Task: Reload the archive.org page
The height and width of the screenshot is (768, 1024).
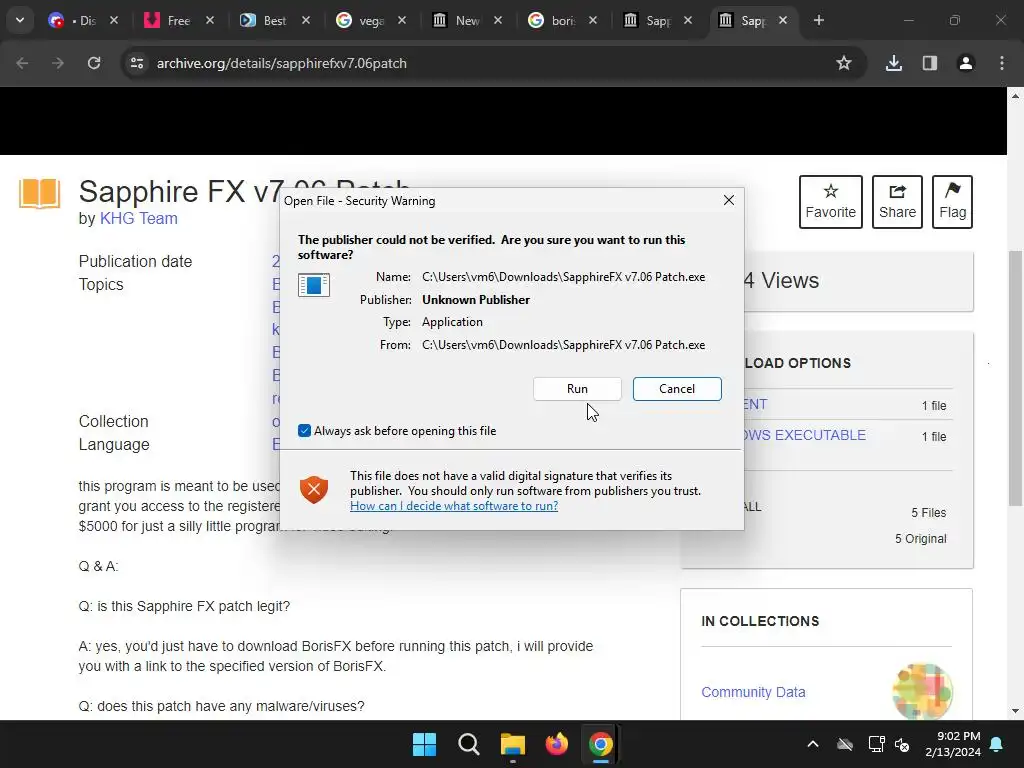Action: (x=94, y=63)
